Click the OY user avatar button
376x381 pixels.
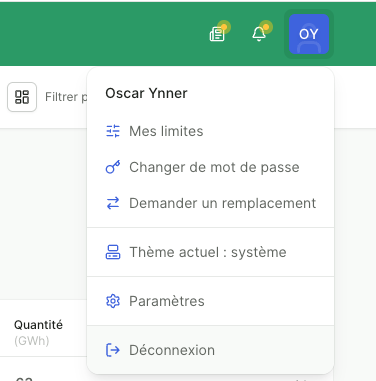pos(309,34)
